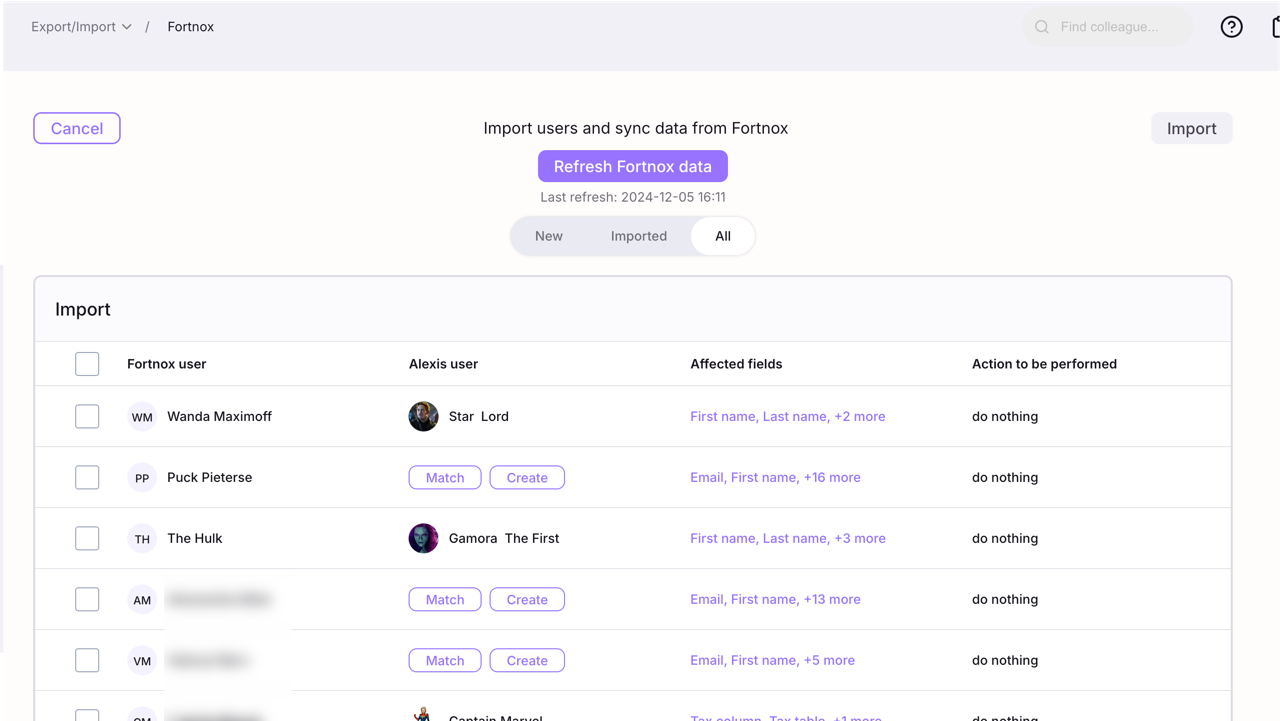Image resolution: width=1281 pixels, height=721 pixels.
Task: Click the Cancel button
Action: (77, 128)
